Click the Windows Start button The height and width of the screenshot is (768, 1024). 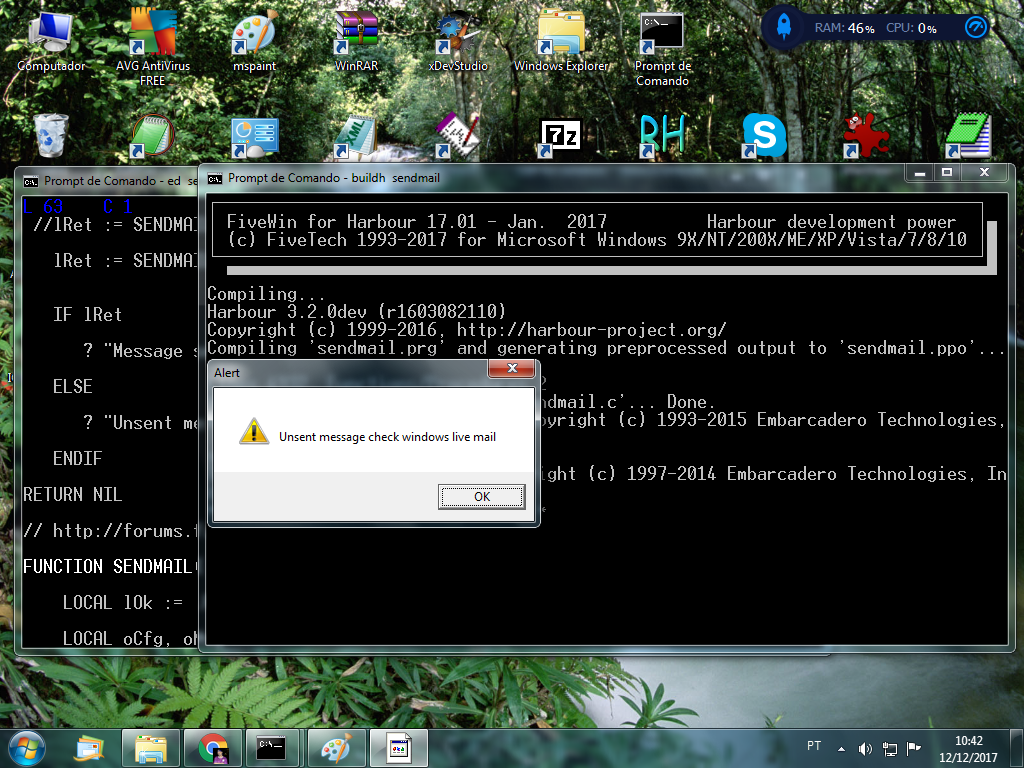coord(29,747)
